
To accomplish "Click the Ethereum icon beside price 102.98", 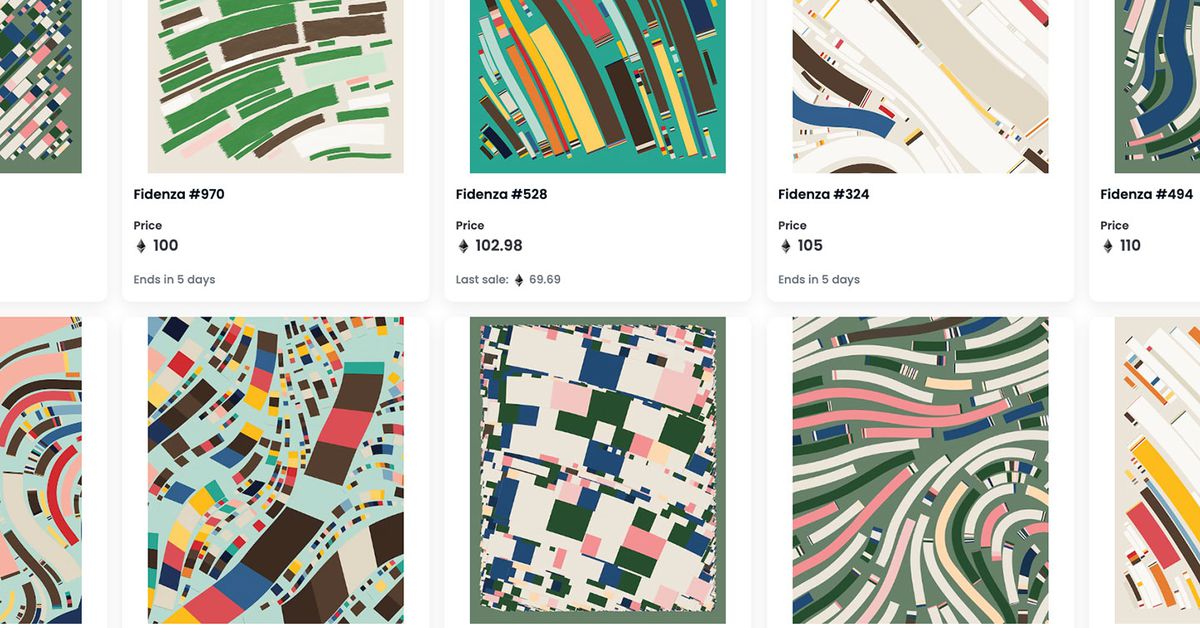I will point(463,246).
